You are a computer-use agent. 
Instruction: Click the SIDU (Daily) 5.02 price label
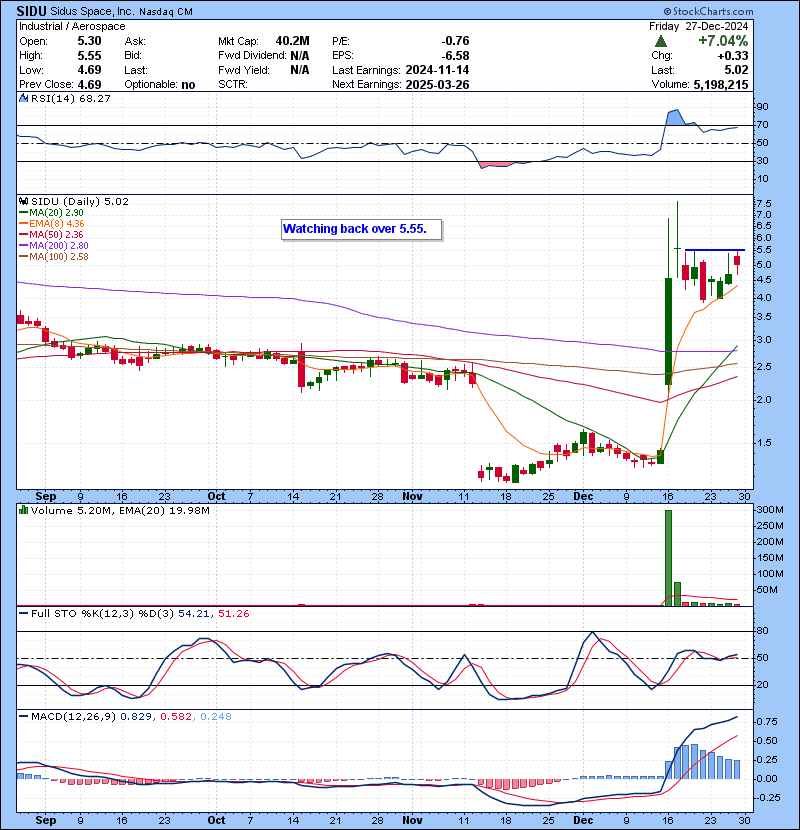tap(80, 201)
